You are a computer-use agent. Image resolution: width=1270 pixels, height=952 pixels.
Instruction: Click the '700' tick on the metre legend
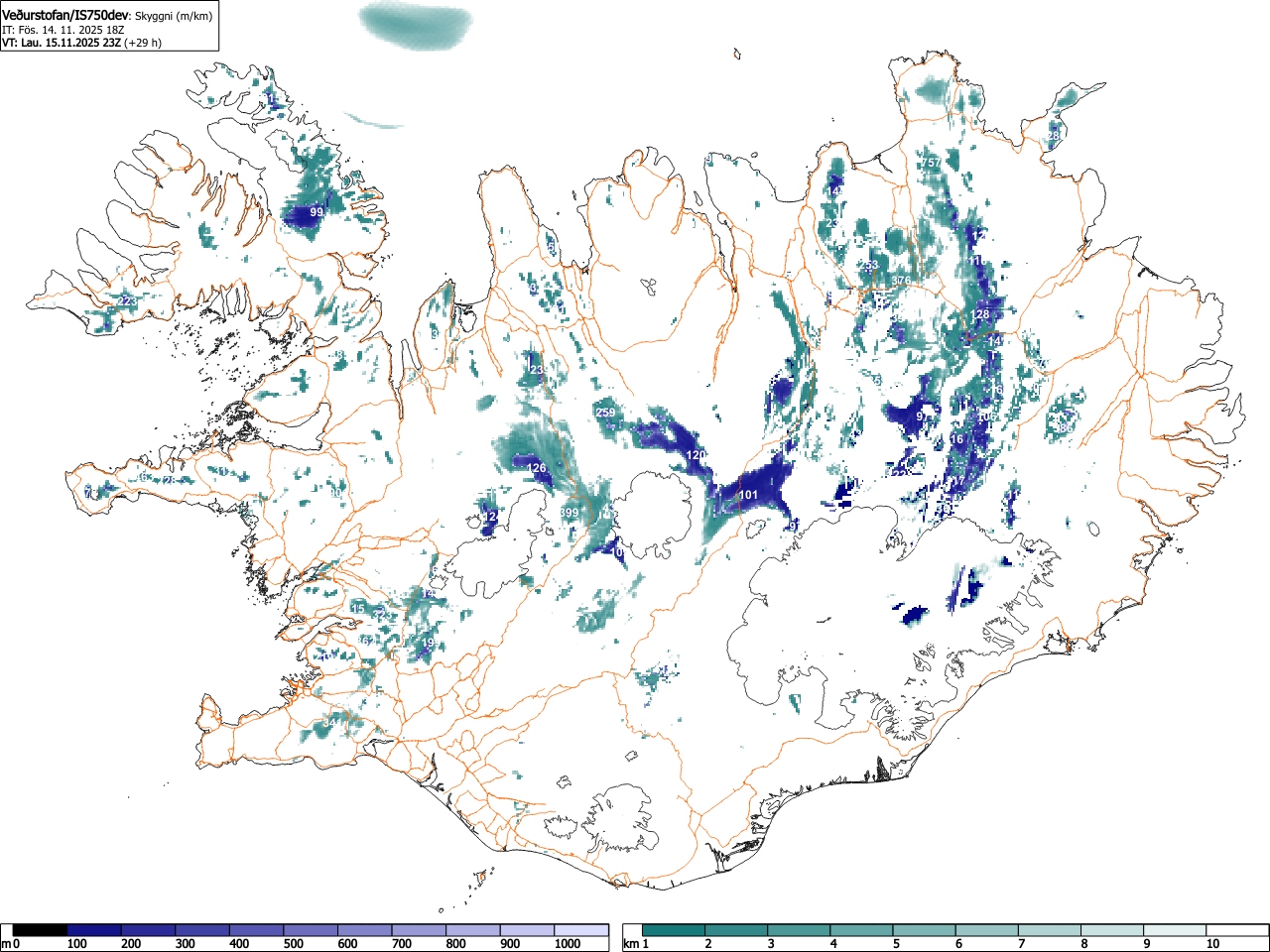tap(401, 944)
